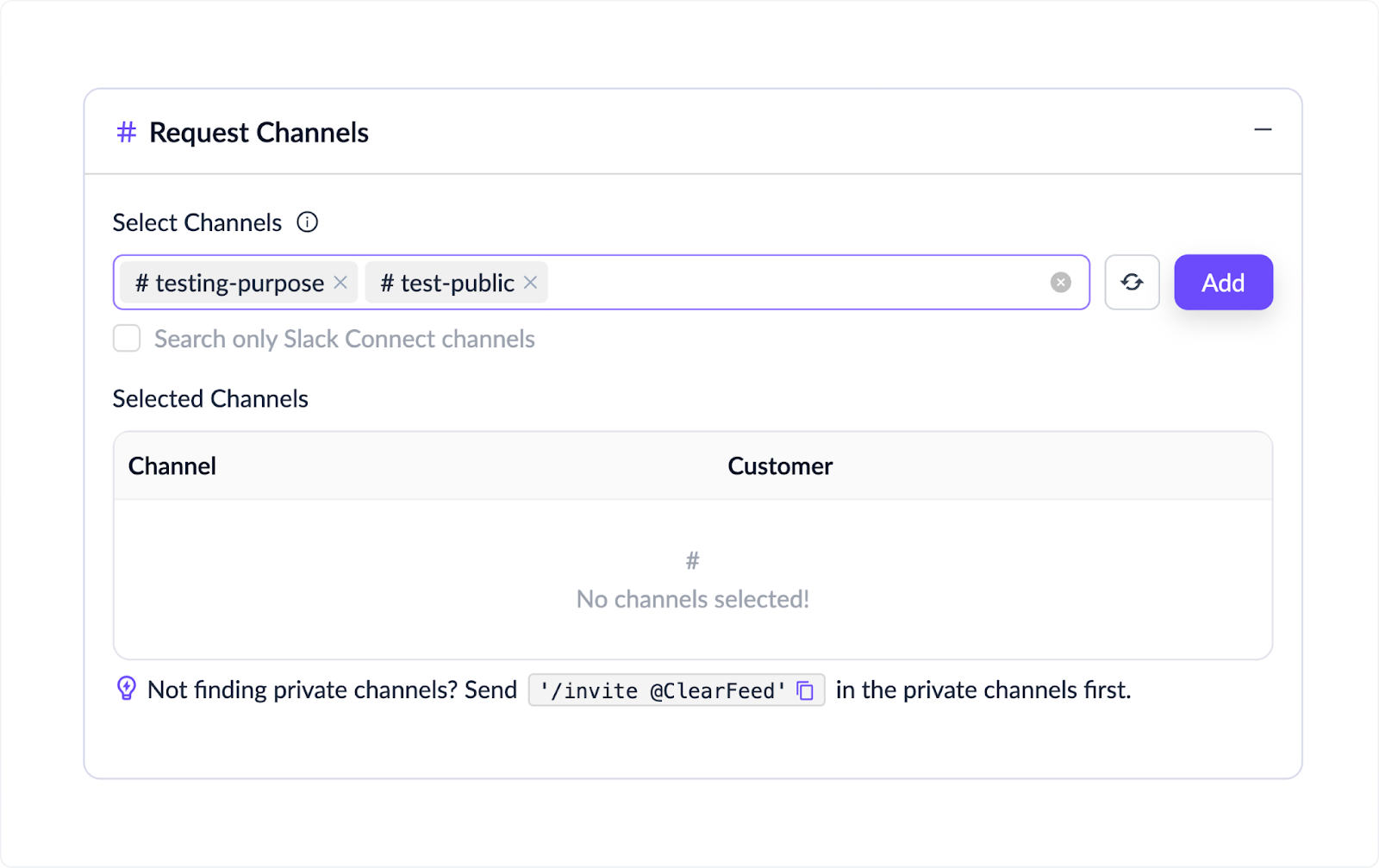Click the Channel column header
Image resolution: width=1379 pixels, height=868 pixels.
172,465
